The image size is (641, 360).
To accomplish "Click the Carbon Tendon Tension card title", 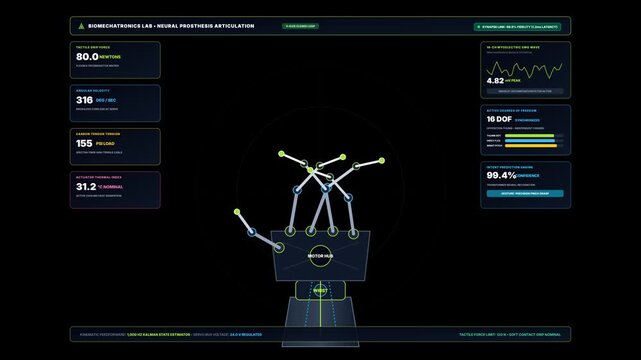I will [x=98, y=134].
